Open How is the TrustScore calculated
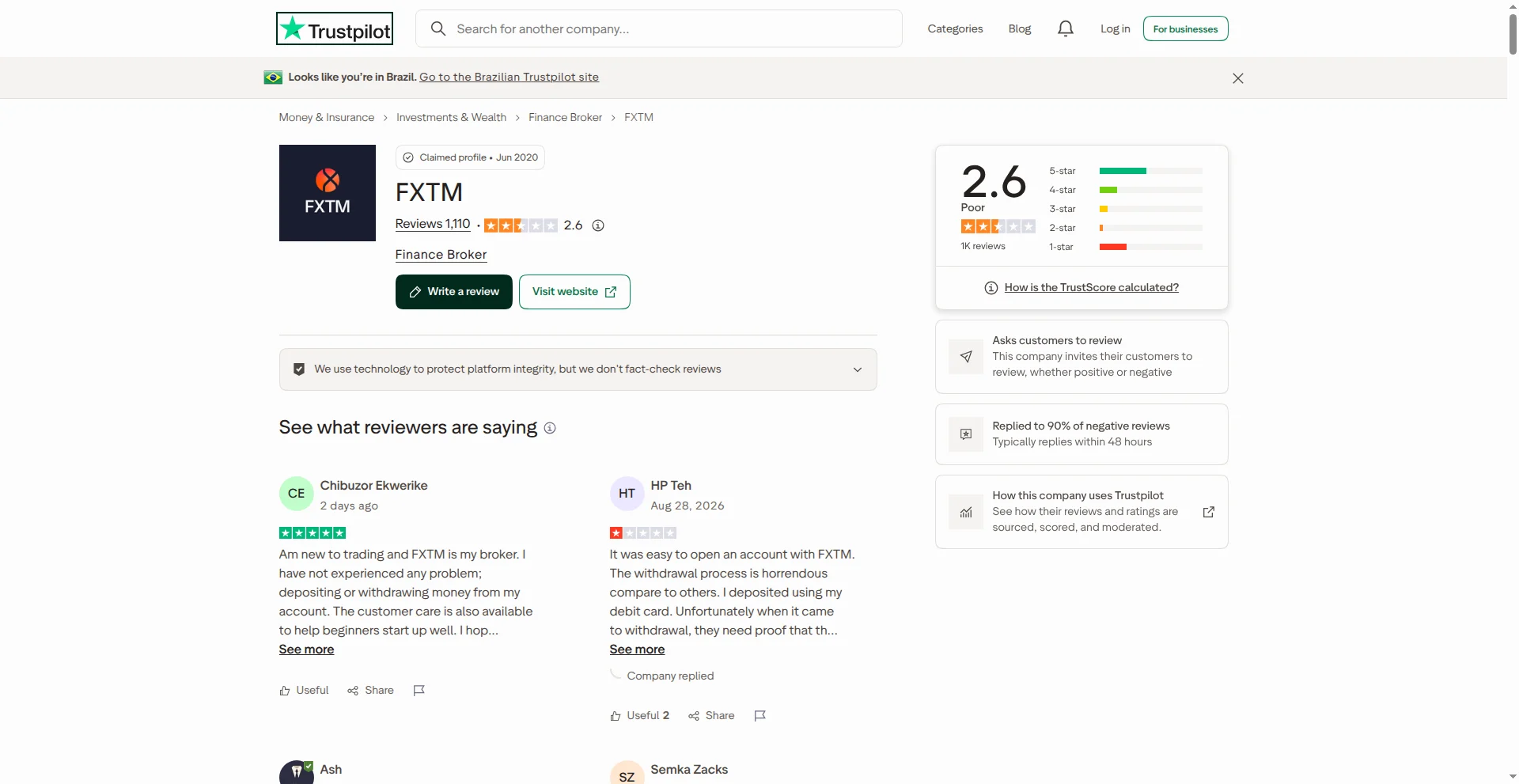 (x=1092, y=287)
